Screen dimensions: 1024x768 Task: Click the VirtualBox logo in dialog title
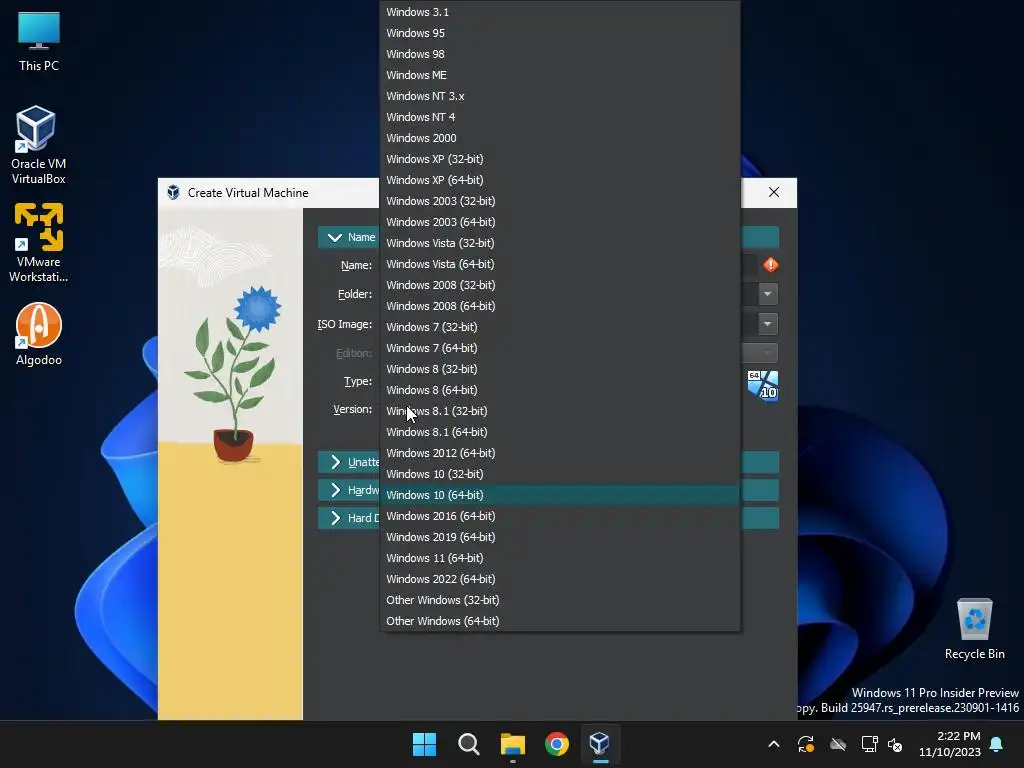coord(173,193)
